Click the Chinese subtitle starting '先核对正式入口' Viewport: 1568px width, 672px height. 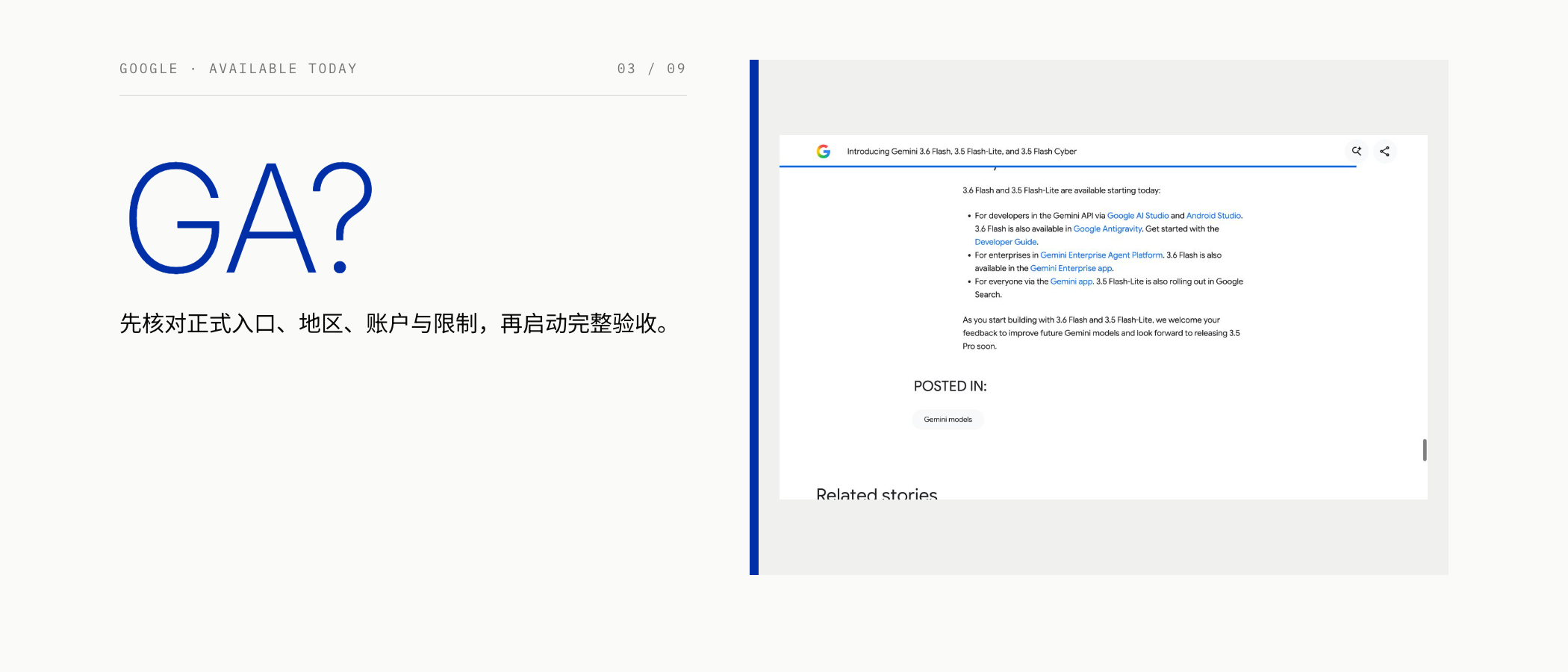tap(396, 323)
